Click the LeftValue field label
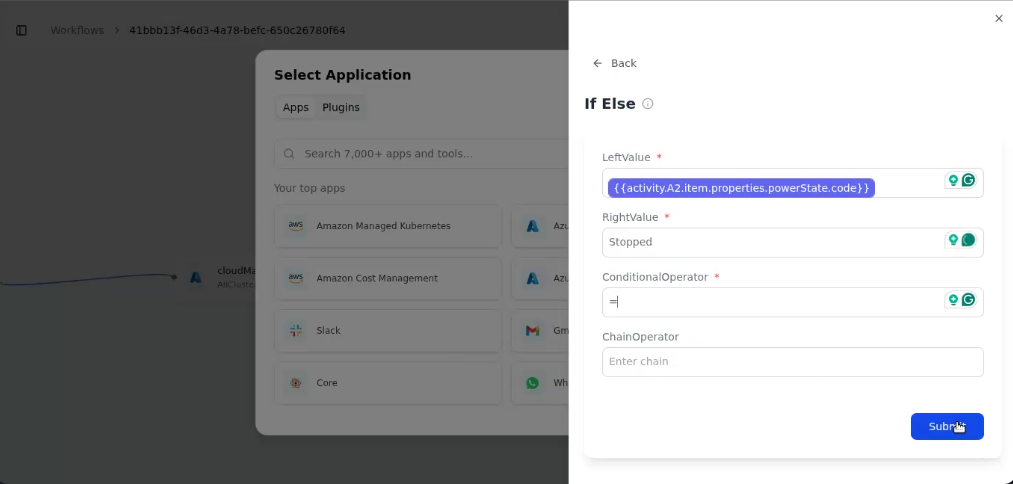Viewport: 1013px width, 484px height. point(626,158)
